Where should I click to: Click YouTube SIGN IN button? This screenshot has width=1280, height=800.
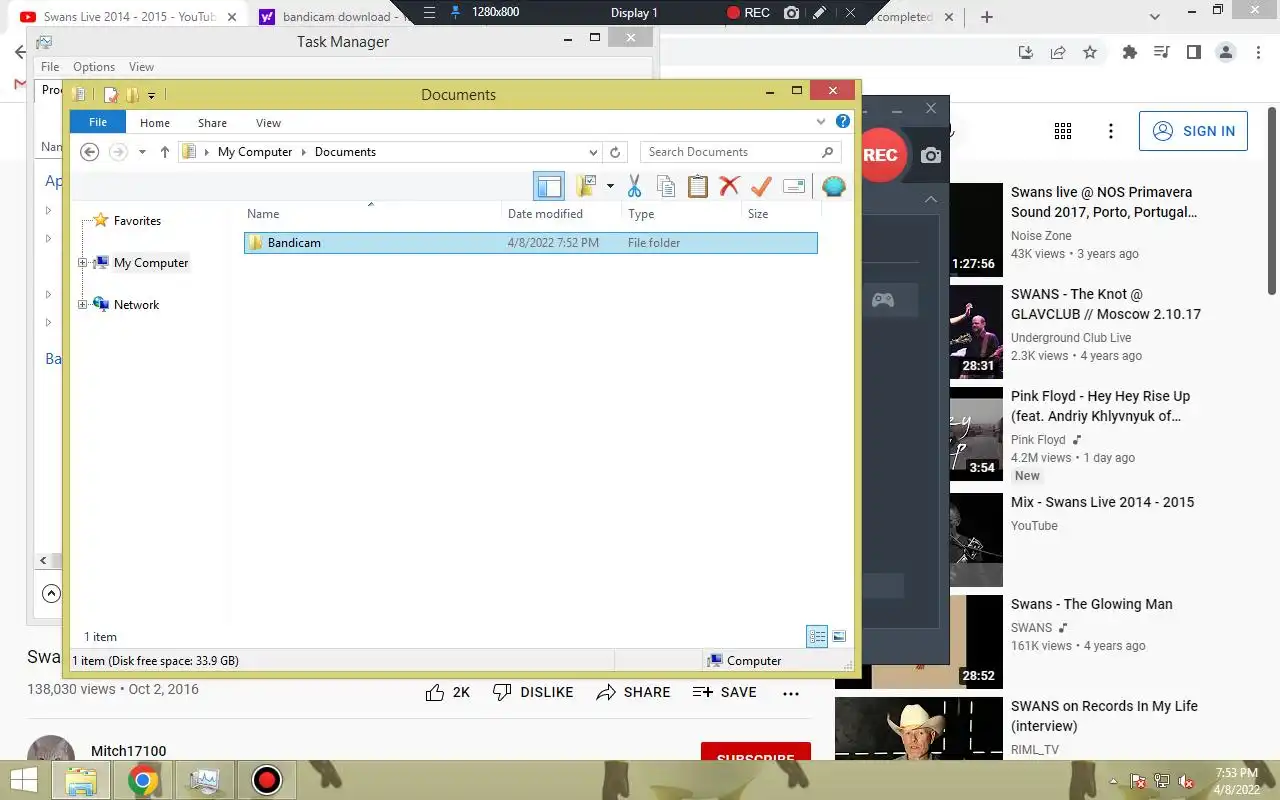click(x=1193, y=131)
